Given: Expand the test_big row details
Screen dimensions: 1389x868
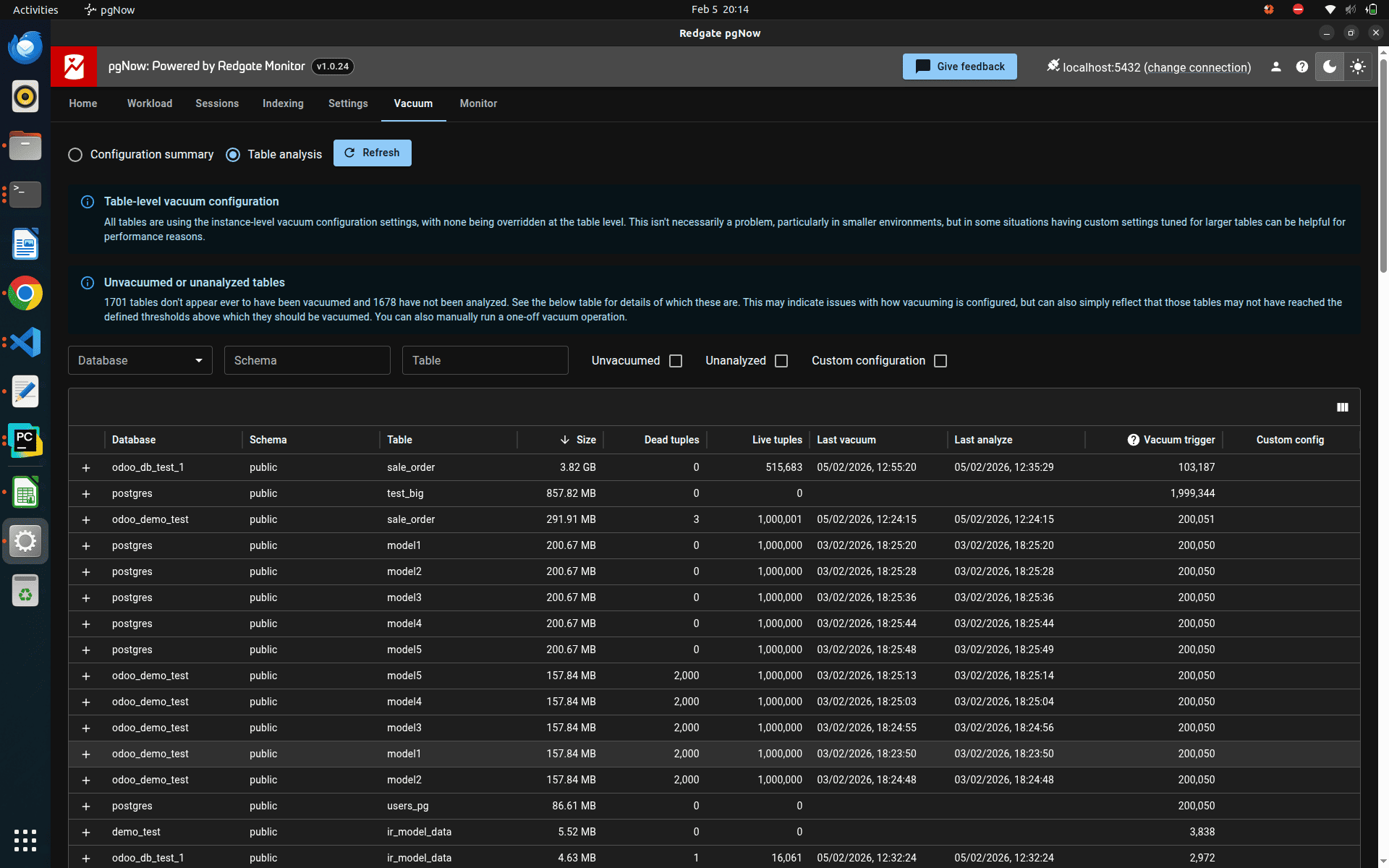Looking at the screenshot, I should [x=86, y=494].
